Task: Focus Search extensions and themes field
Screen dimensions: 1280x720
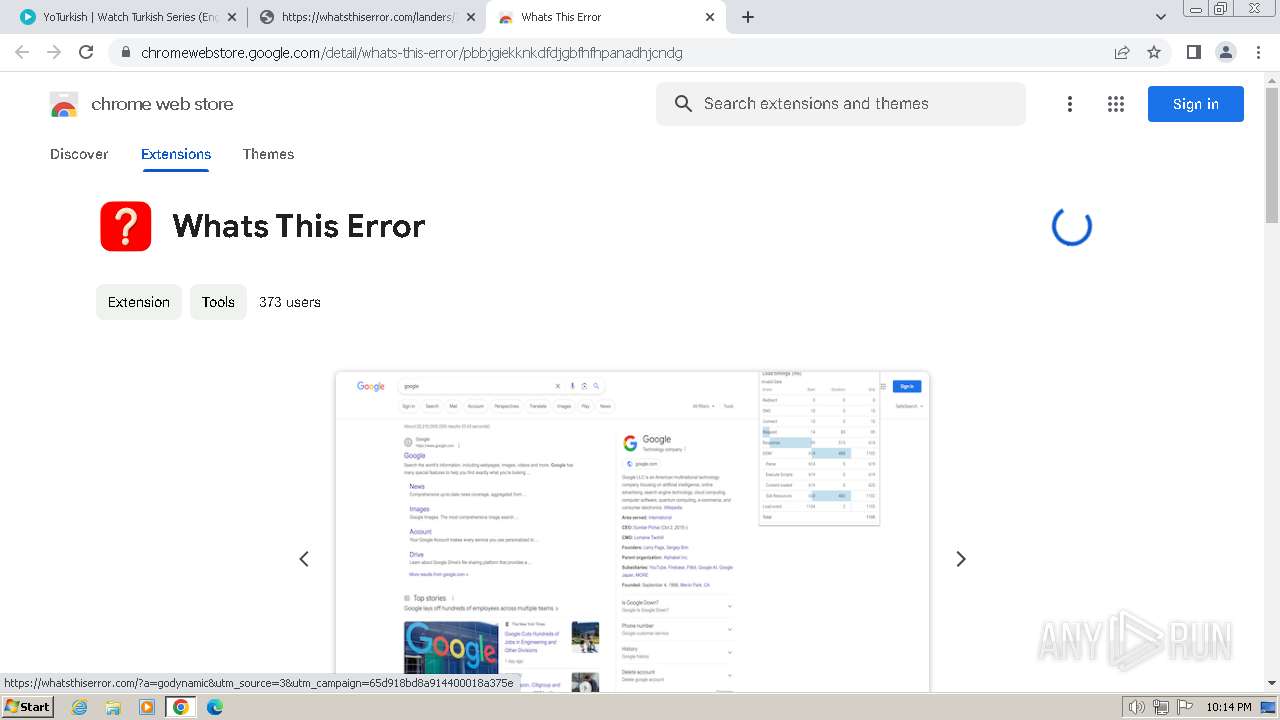Action: [x=841, y=104]
